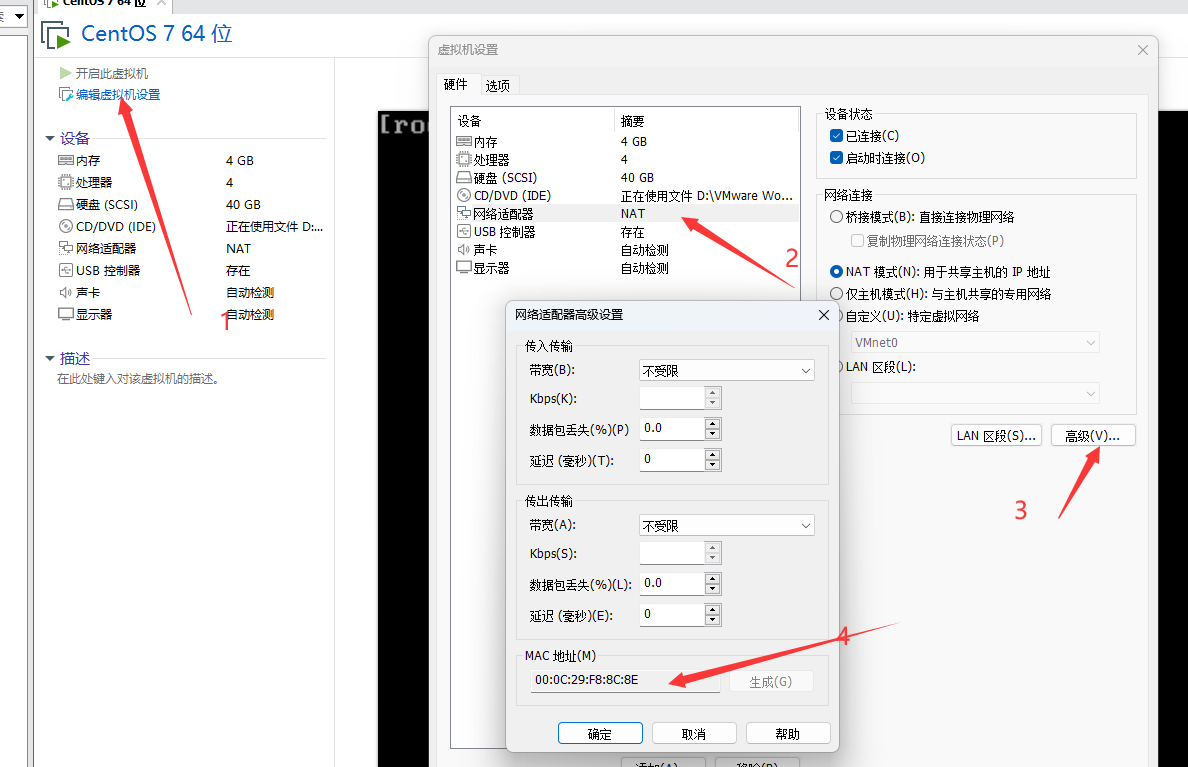Uncheck the 已连接(C) checkbox
This screenshot has height=767, width=1188.
[x=836, y=136]
